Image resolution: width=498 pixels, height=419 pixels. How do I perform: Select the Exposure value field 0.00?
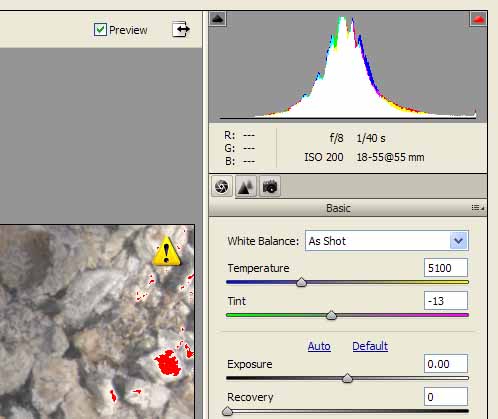[x=446, y=364]
